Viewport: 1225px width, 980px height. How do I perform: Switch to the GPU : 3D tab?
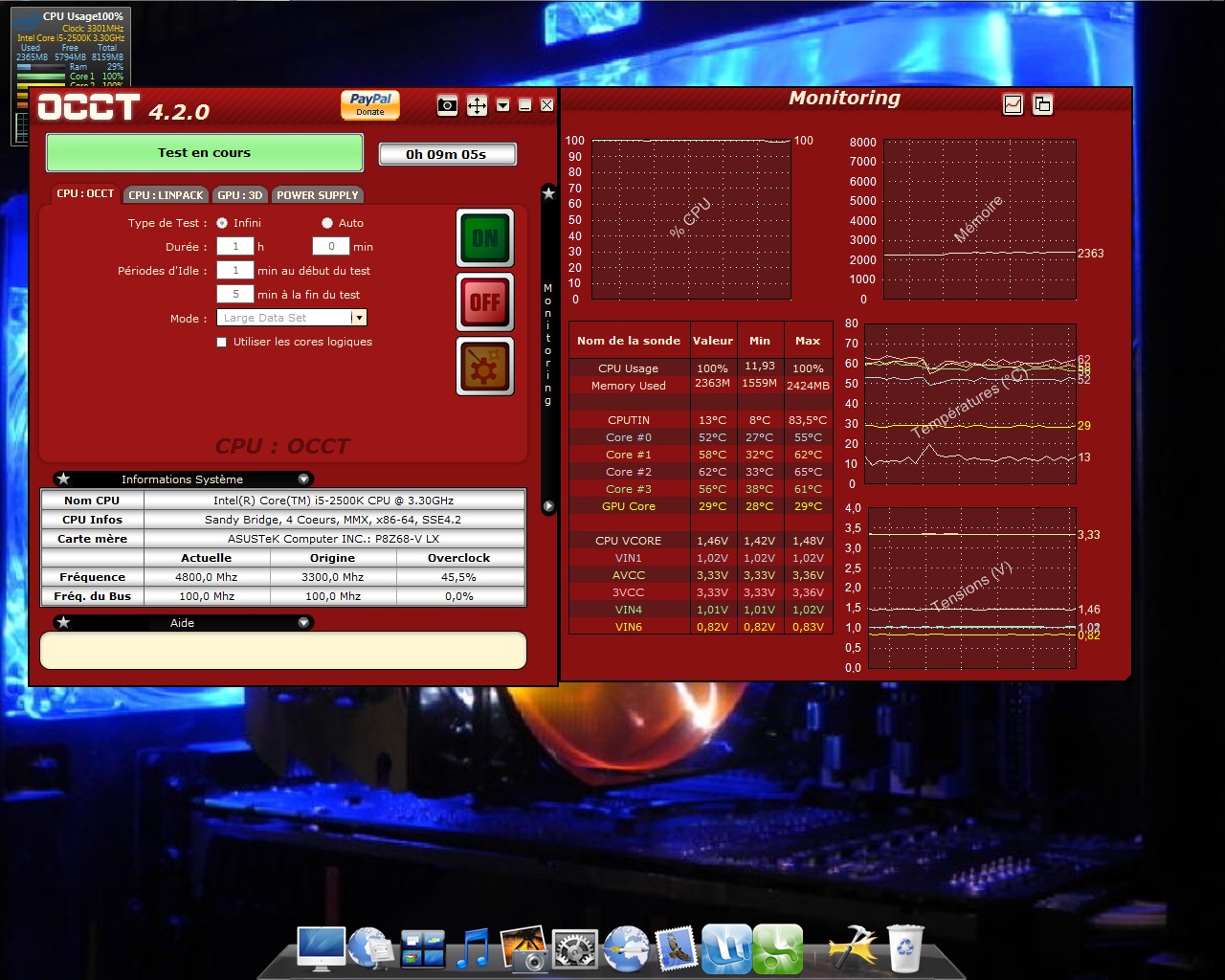239,195
